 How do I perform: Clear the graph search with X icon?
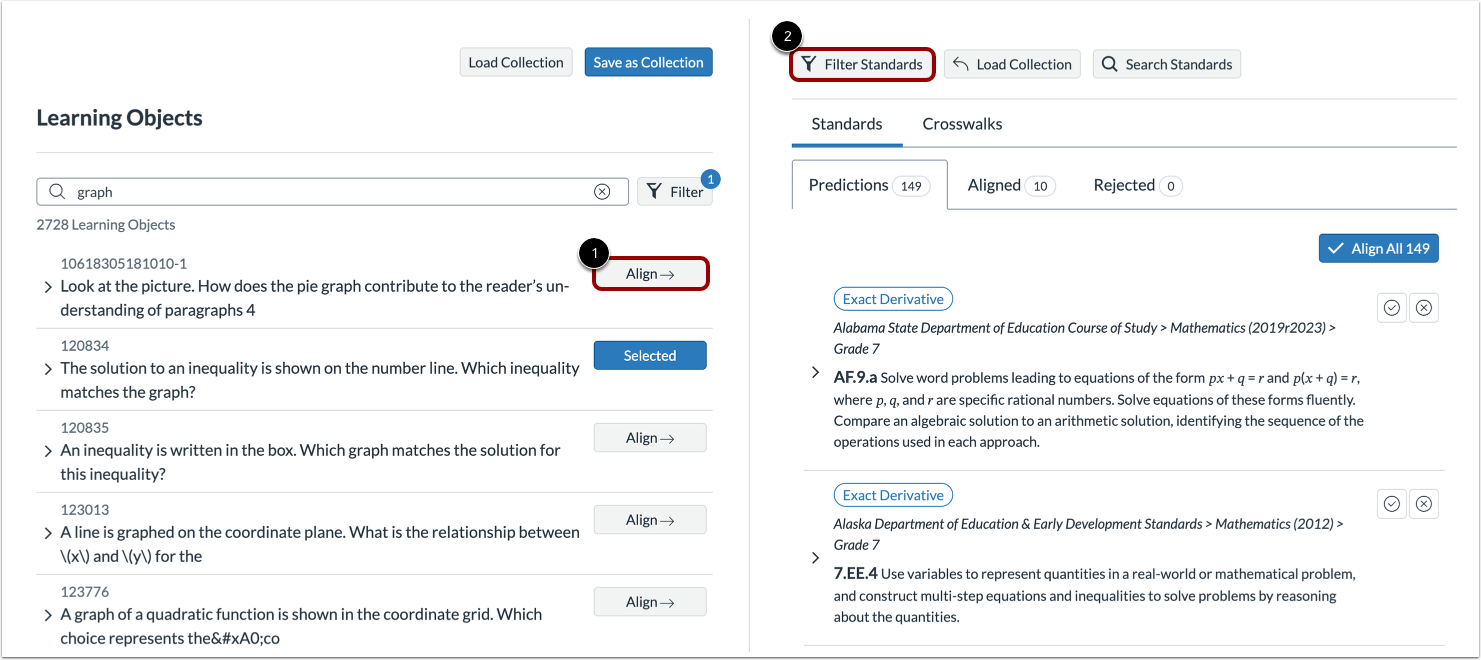click(602, 192)
